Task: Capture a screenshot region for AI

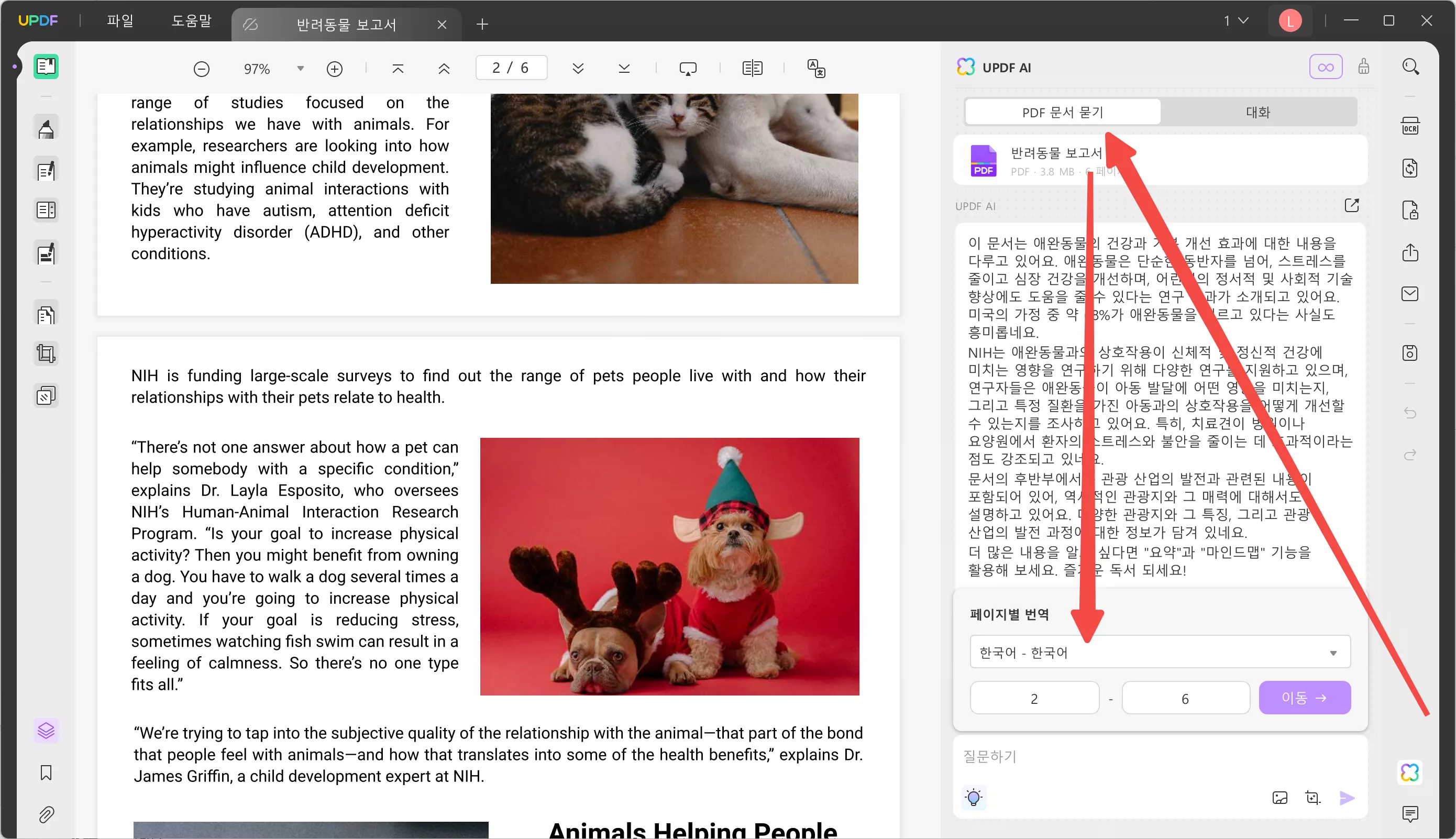Action: pyautogui.click(x=1312, y=798)
